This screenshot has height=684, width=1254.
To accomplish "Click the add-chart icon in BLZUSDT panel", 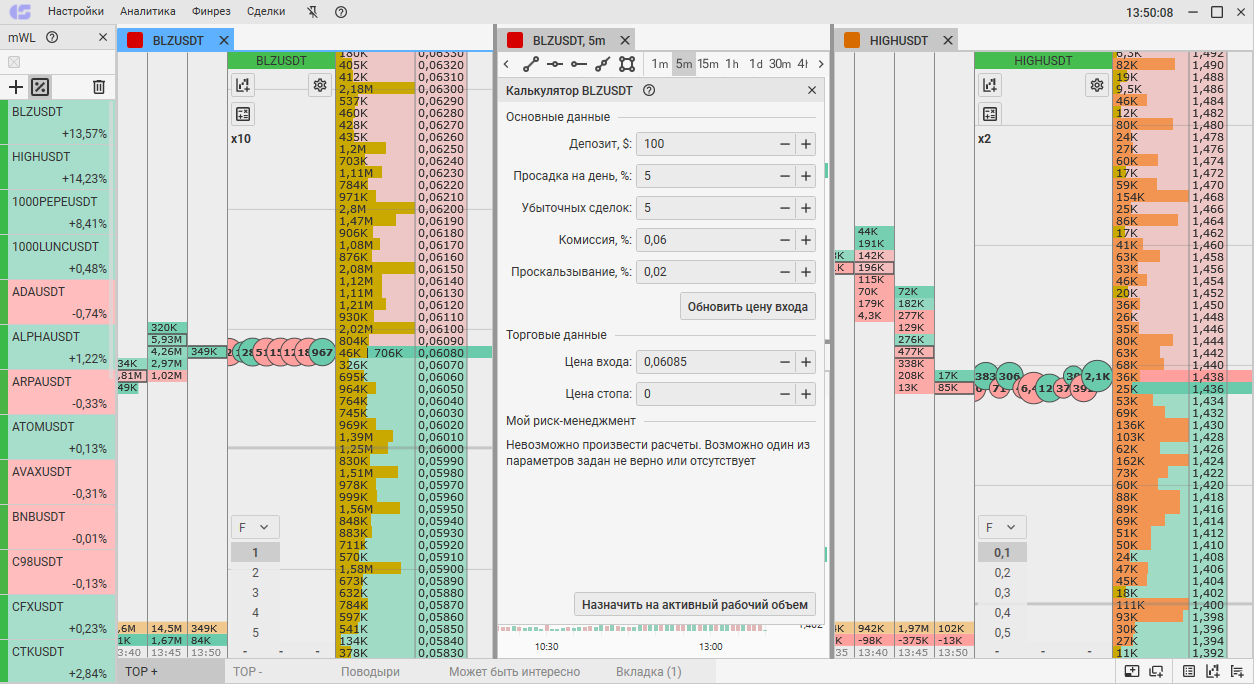I will click(x=243, y=85).
